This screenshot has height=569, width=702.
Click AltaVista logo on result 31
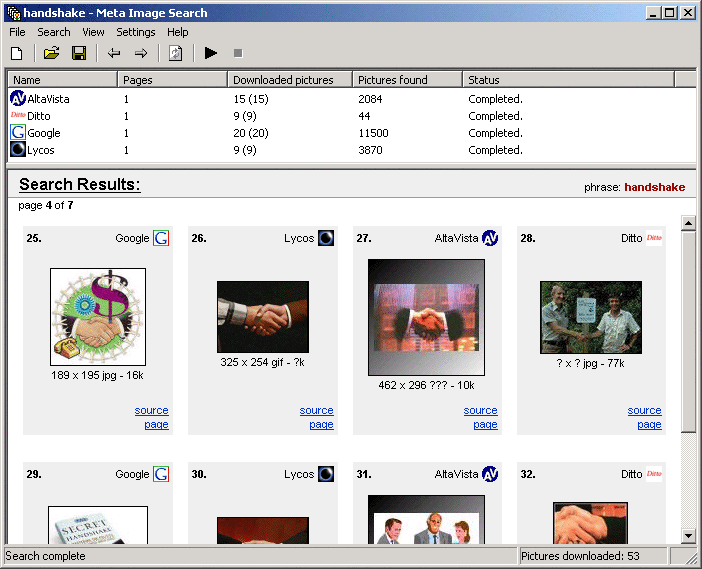[490, 474]
